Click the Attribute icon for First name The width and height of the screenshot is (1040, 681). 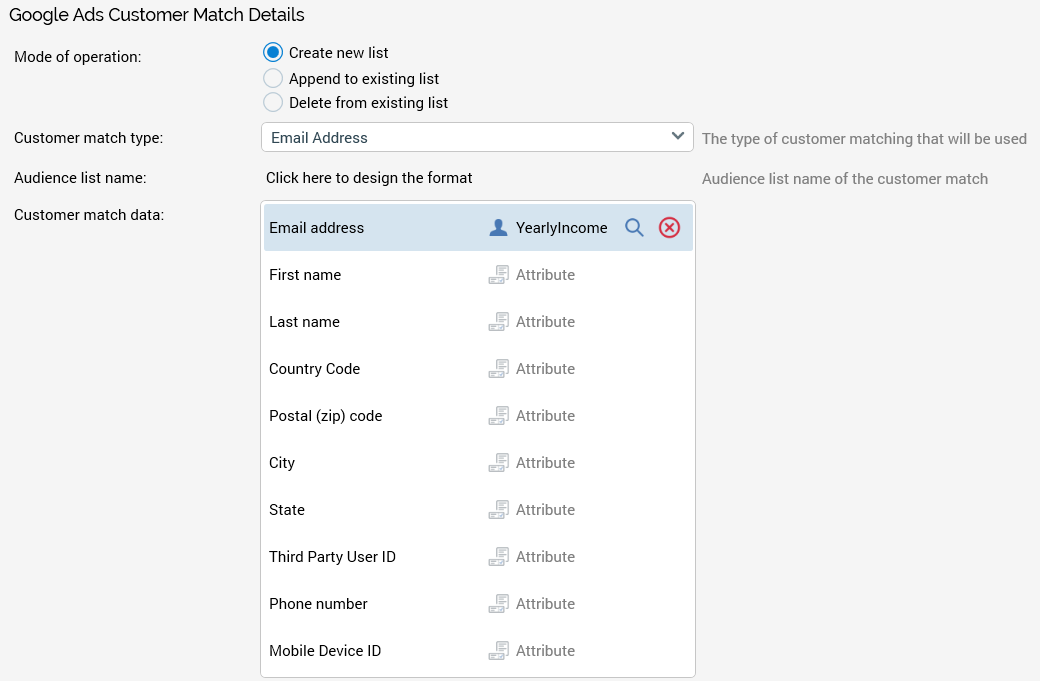(x=498, y=274)
